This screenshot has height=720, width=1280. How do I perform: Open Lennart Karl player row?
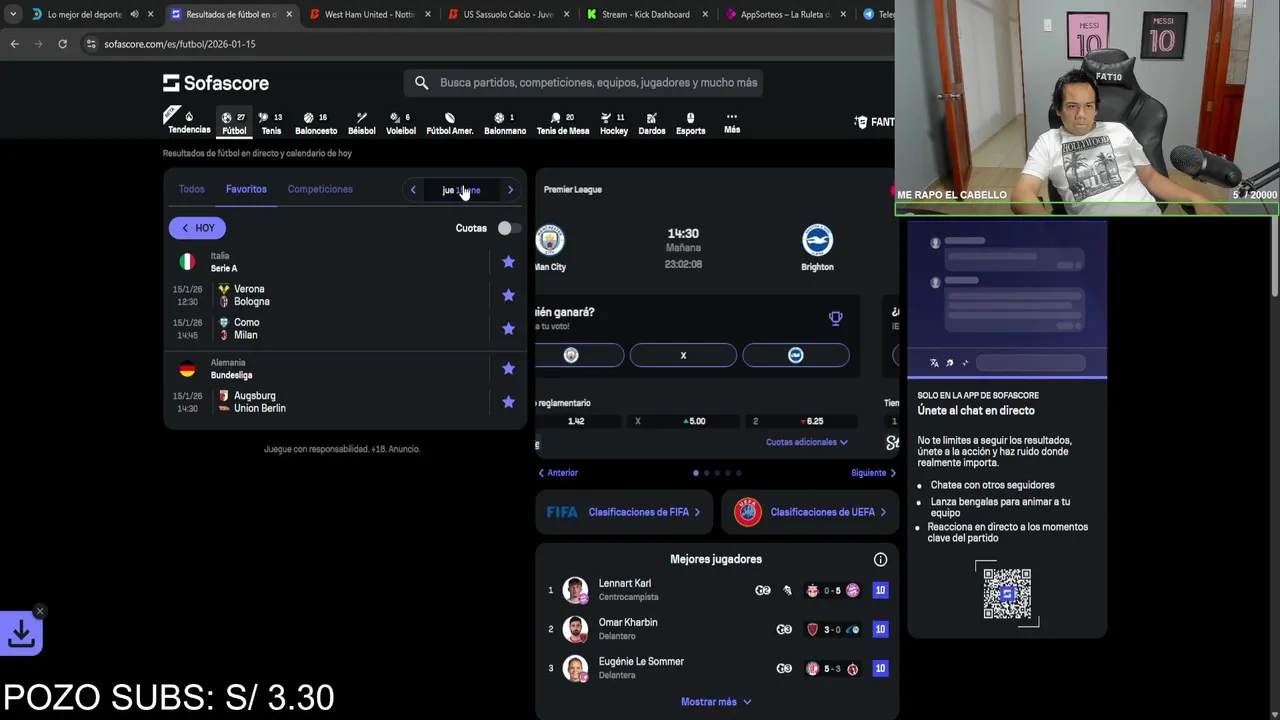716,590
